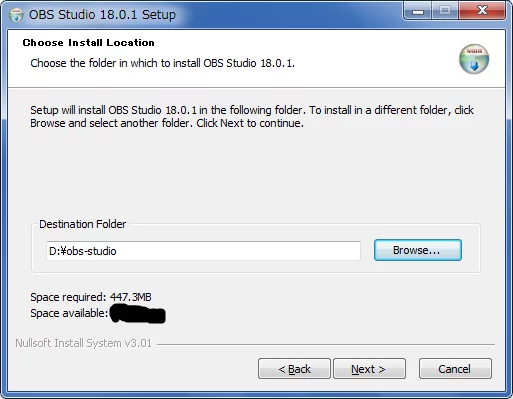Click the blacked-out space available value
This screenshot has width=513, height=399.
(x=138, y=314)
